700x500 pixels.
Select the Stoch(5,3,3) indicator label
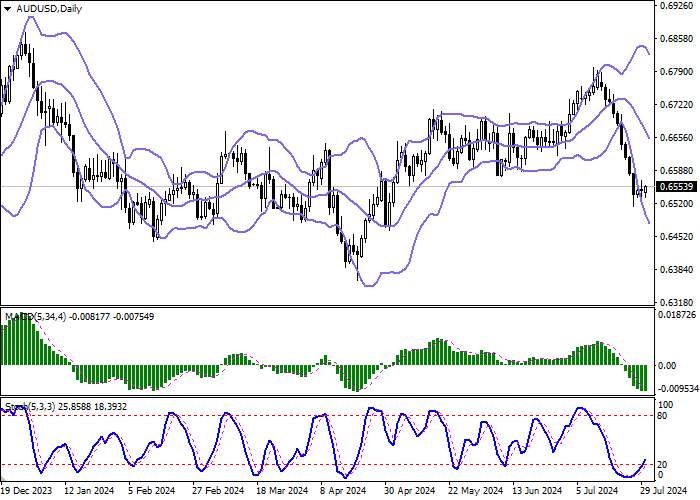(x=30, y=407)
